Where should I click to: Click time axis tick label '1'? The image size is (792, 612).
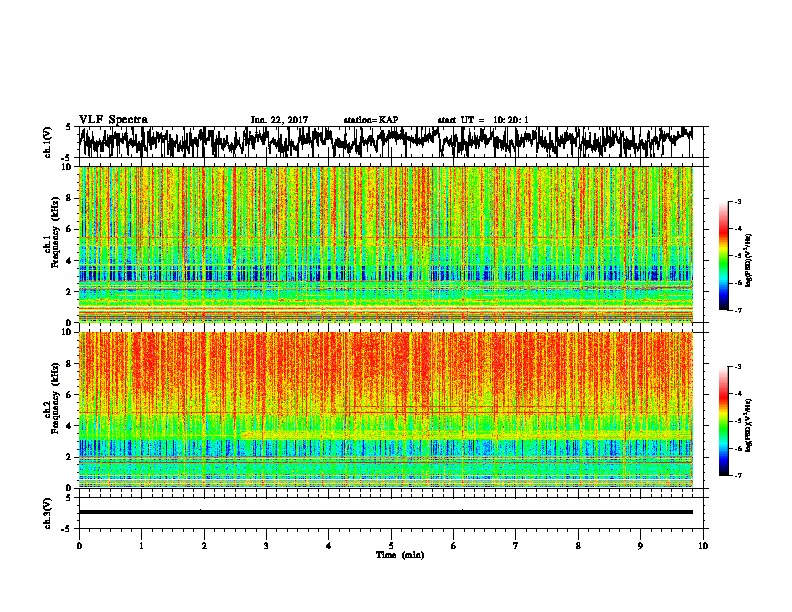[141, 546]
